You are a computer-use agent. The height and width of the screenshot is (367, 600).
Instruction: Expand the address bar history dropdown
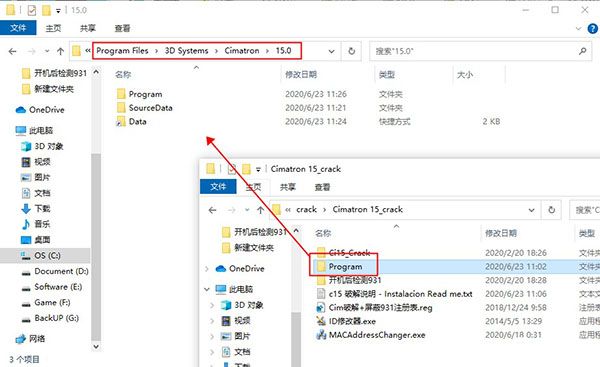coord(331,51)
